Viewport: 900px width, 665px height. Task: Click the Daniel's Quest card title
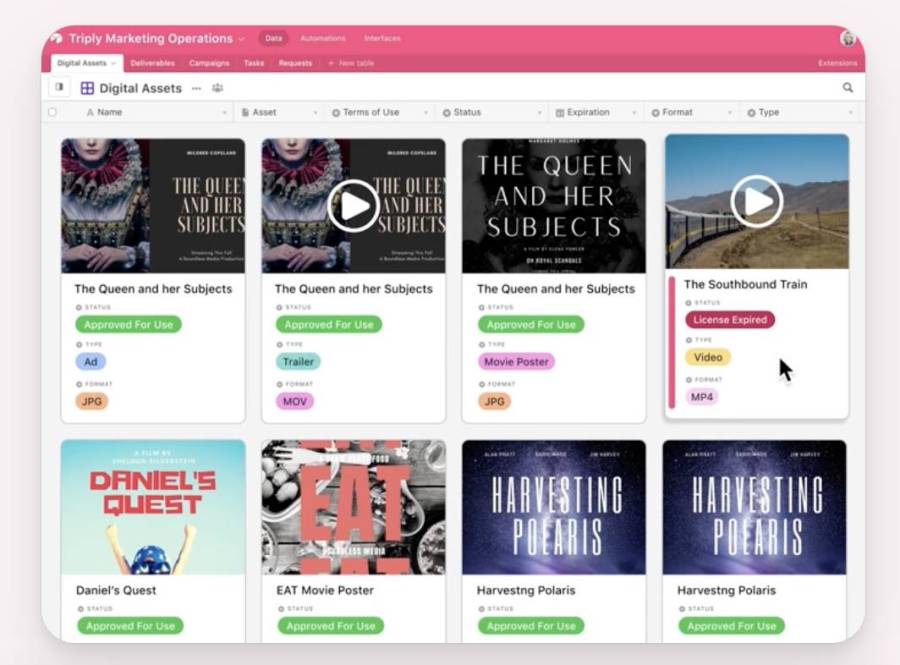(116, 590)
